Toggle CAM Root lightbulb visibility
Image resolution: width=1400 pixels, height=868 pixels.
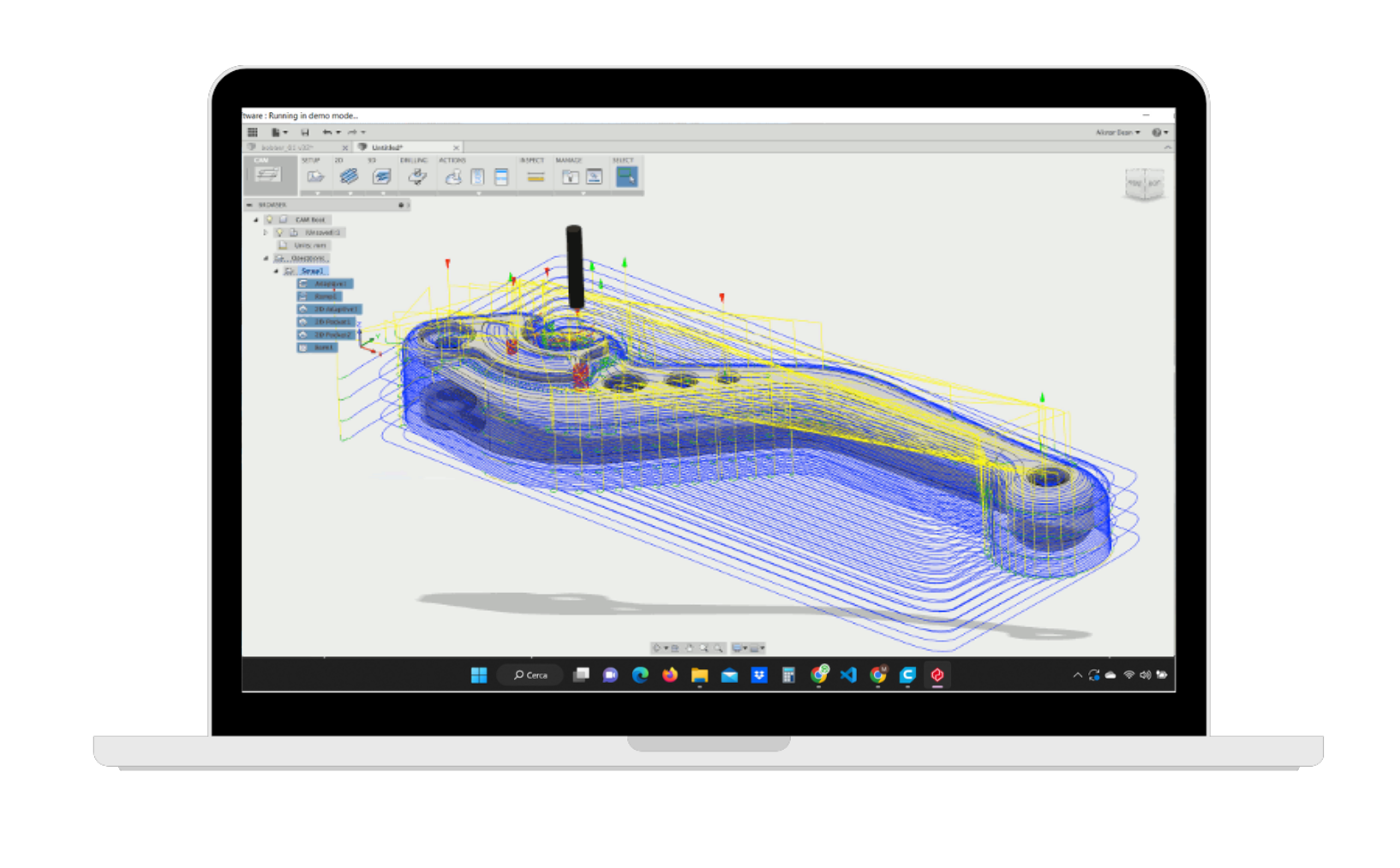[x=270, y=219]
